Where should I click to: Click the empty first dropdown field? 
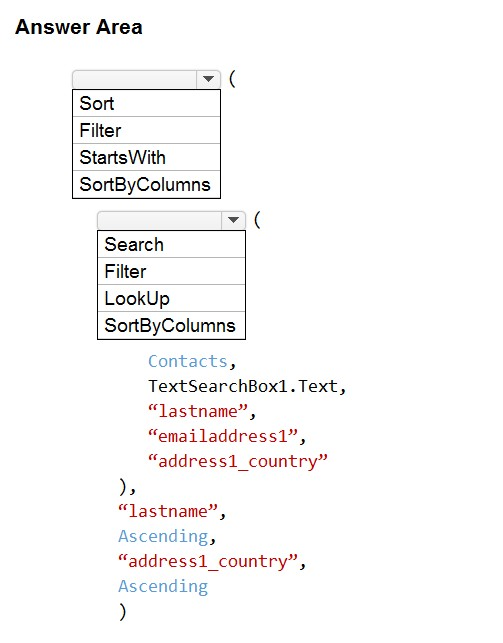pyautogui.click(x=135, y=79)
